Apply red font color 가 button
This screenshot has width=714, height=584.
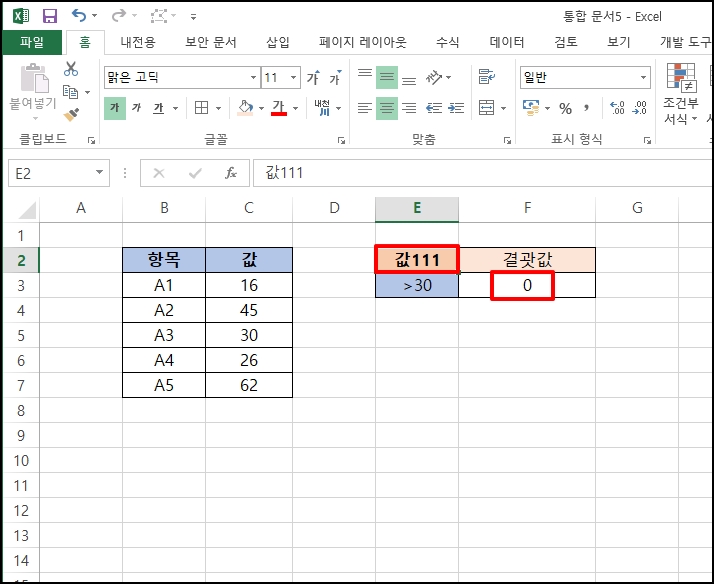tap(279, 108)
